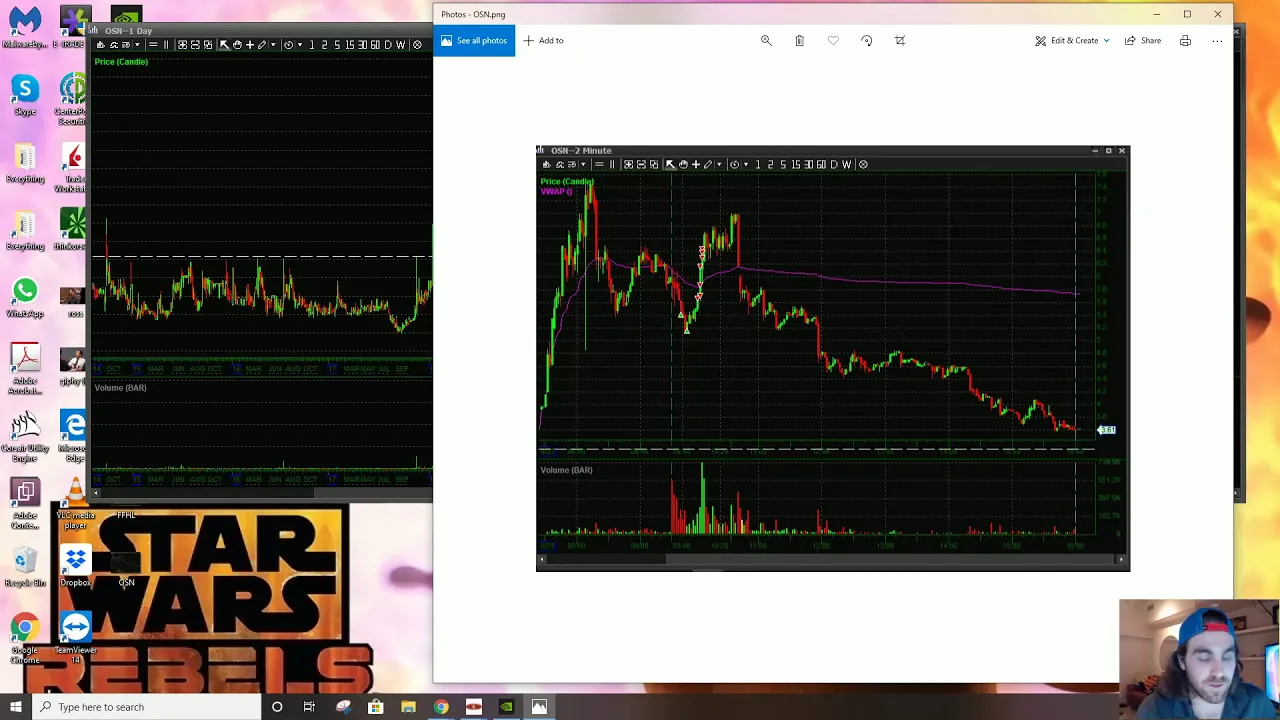Print the photo using printer icon
This screenshot has width=1280, height=720.
click(x=1185, y=40)
